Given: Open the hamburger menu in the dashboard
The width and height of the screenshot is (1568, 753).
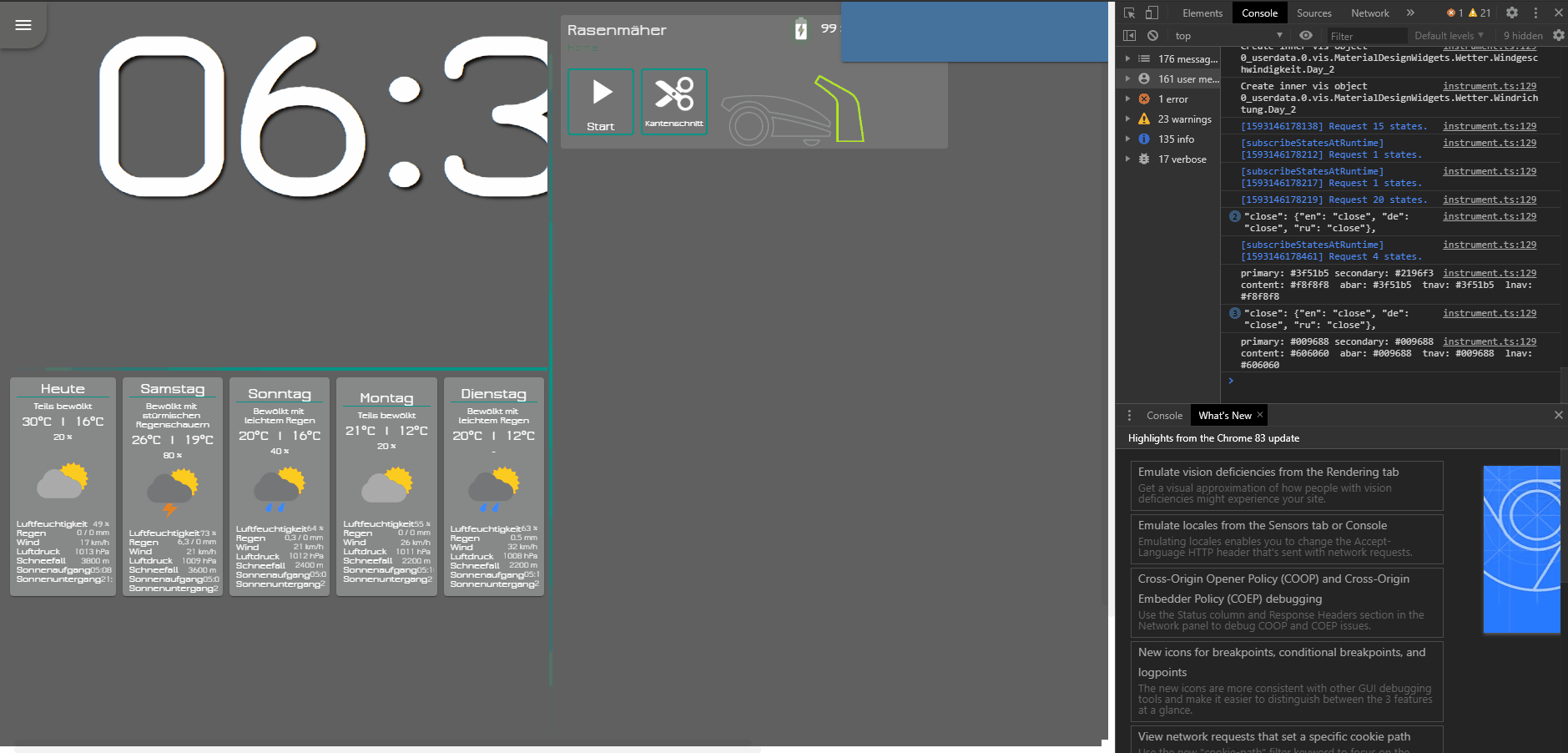Looking at the screenshot, I should (23, 25).
